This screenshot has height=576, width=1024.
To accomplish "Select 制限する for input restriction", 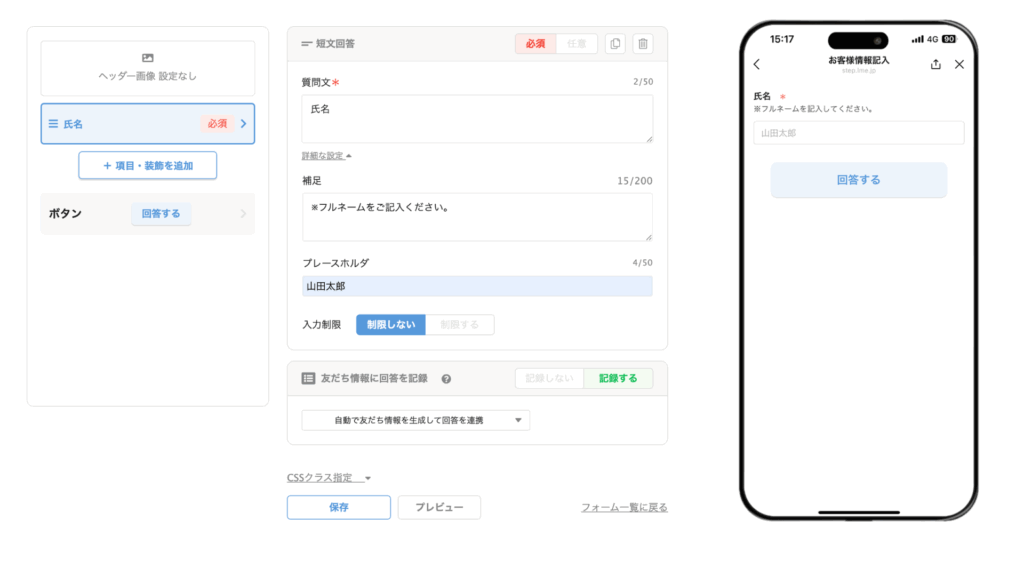I will tap(459, 325).
